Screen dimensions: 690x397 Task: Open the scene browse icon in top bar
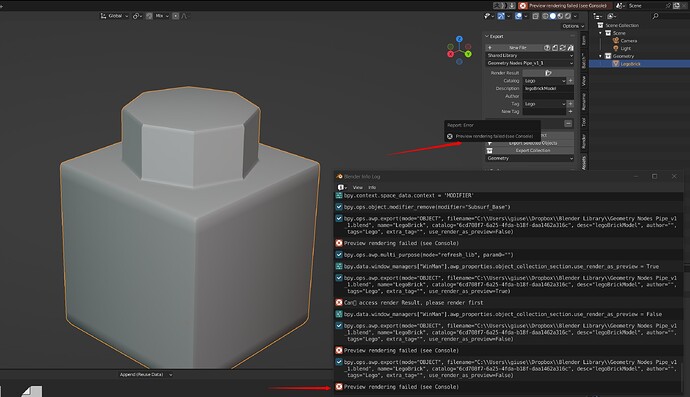[620, 6]
